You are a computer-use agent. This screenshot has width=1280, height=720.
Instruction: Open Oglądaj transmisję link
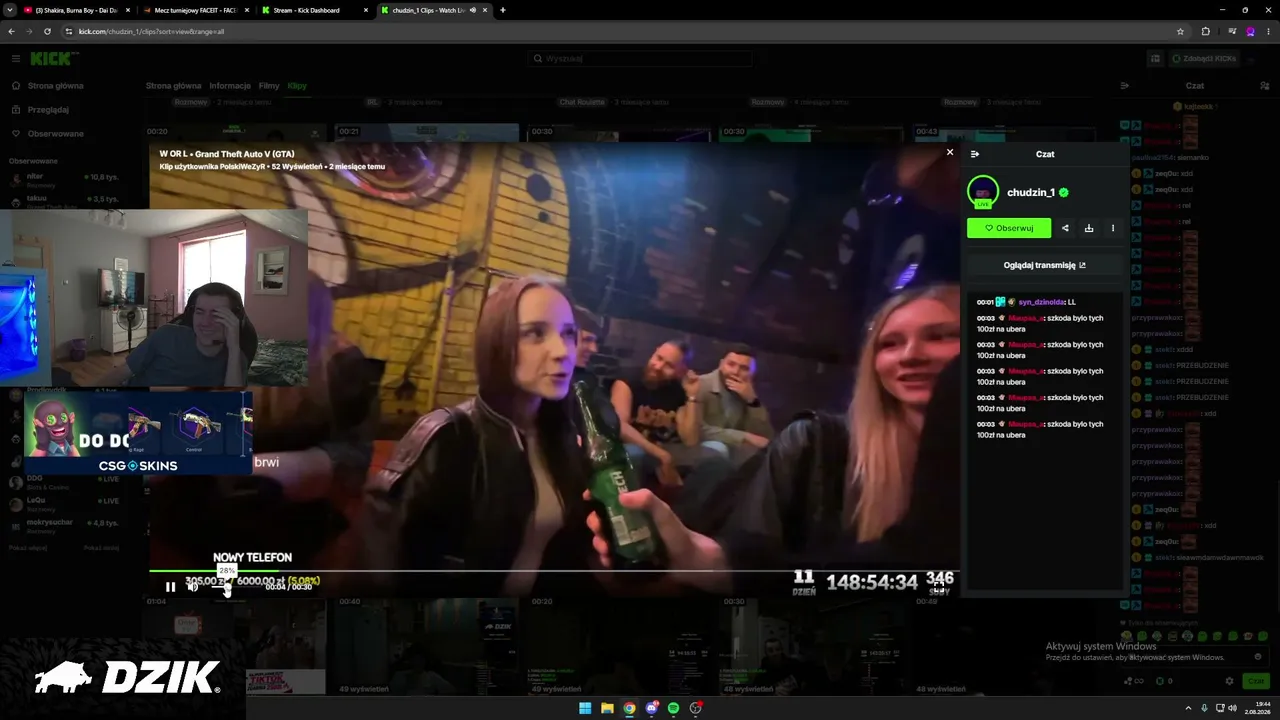(1044, 265)
